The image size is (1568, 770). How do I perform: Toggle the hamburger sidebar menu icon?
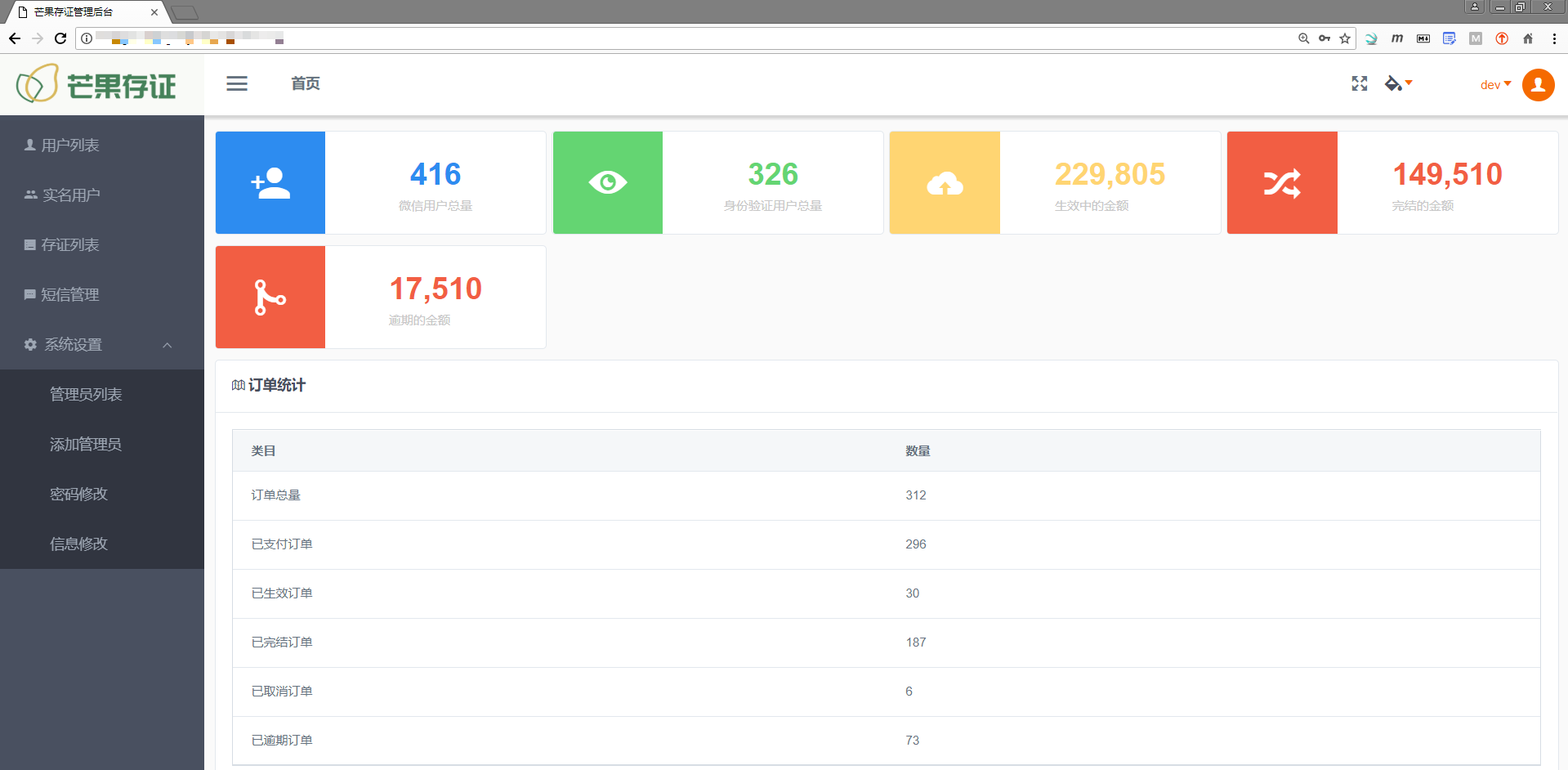pos(237,83)
